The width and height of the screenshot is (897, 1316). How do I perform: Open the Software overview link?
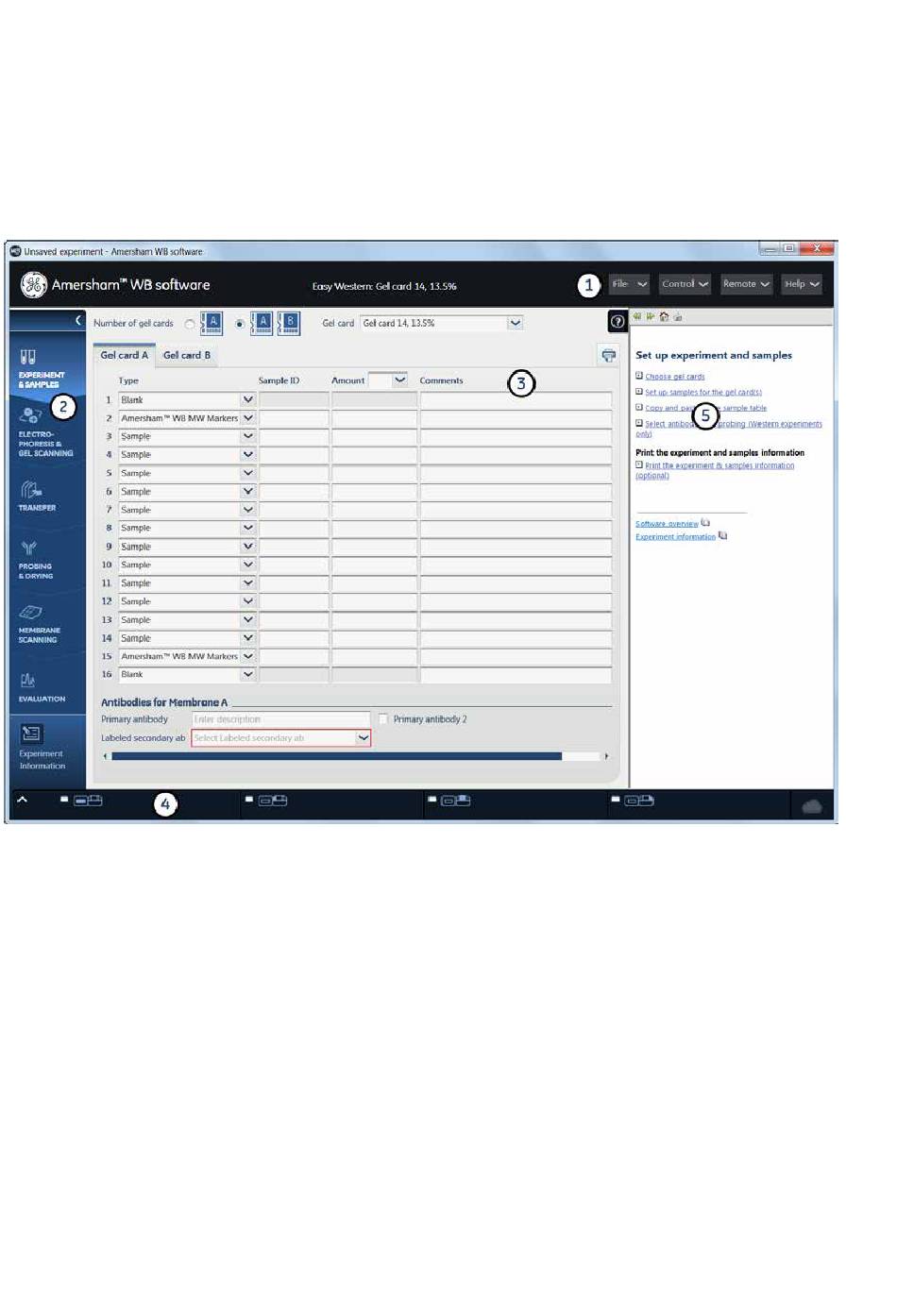(x=667, y=524)
